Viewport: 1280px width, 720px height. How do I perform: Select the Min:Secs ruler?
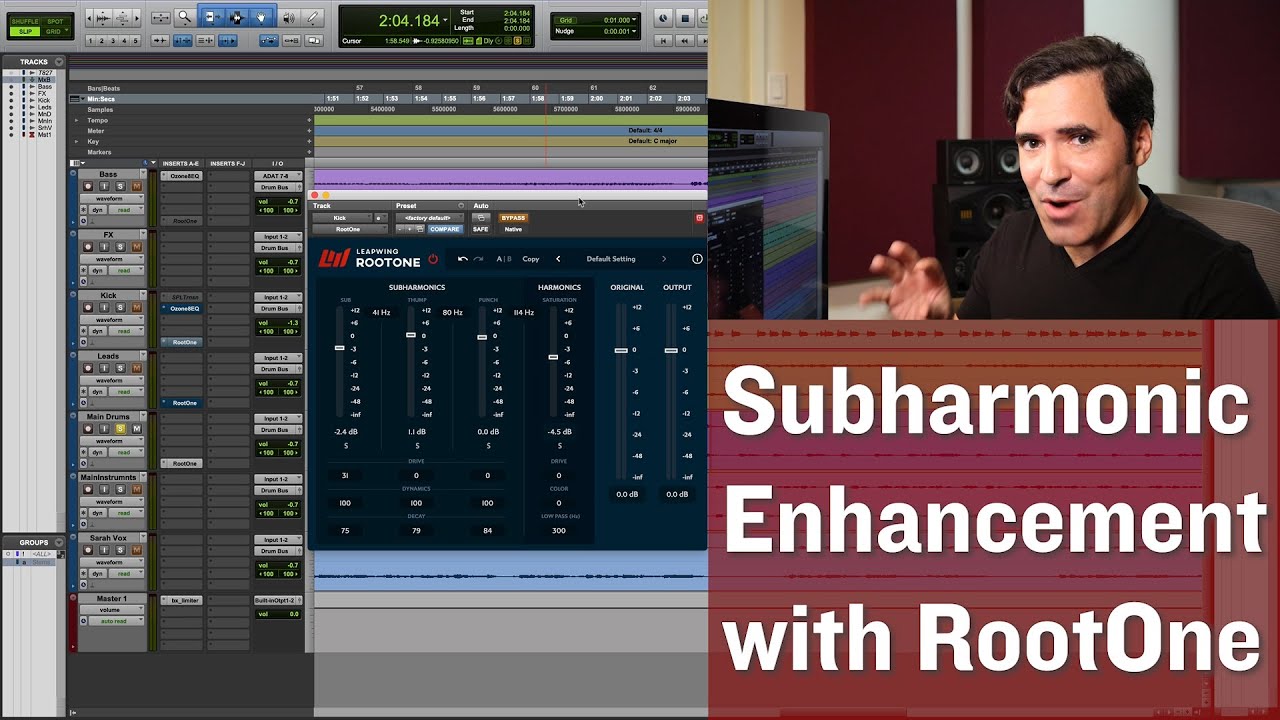(x=101, y=99)
